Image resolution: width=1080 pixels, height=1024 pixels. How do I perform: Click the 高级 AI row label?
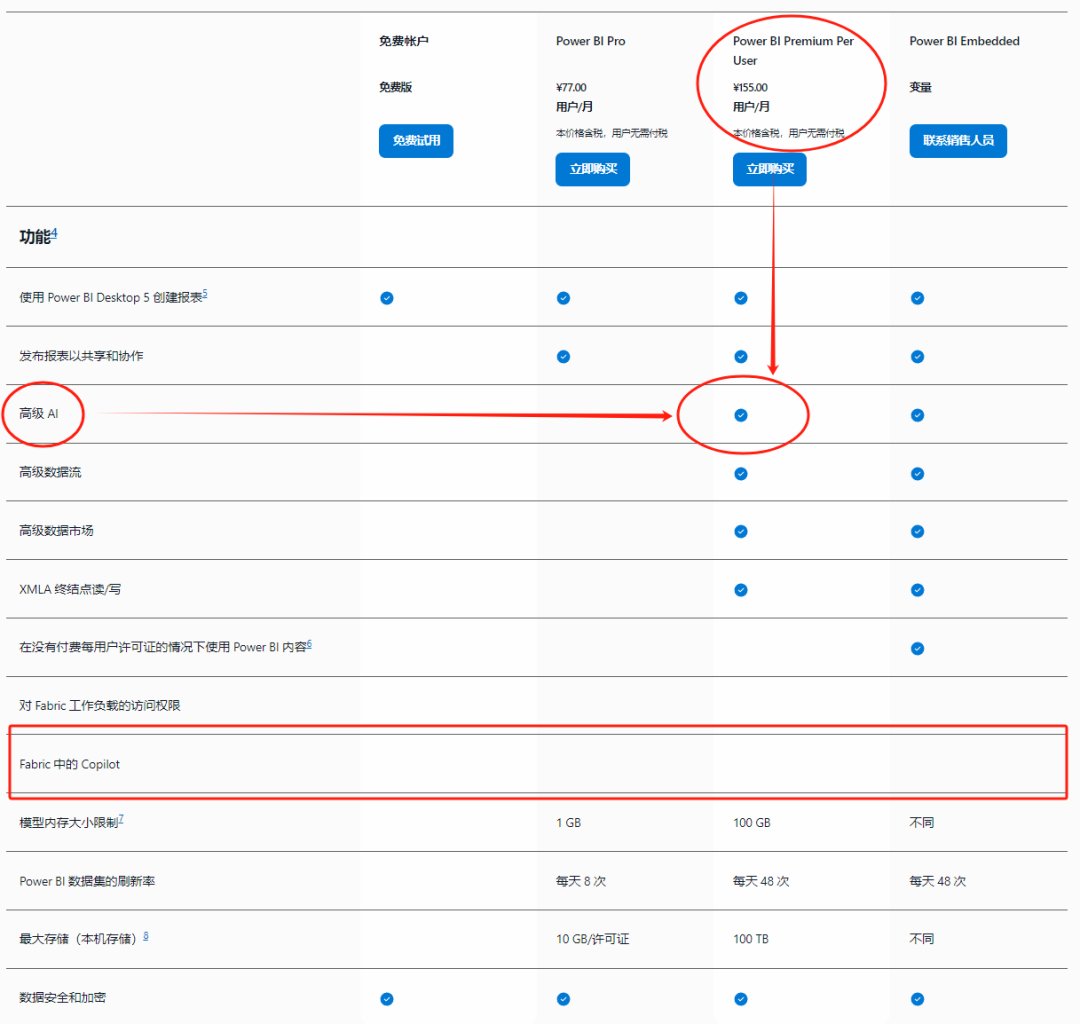[39, 414]
